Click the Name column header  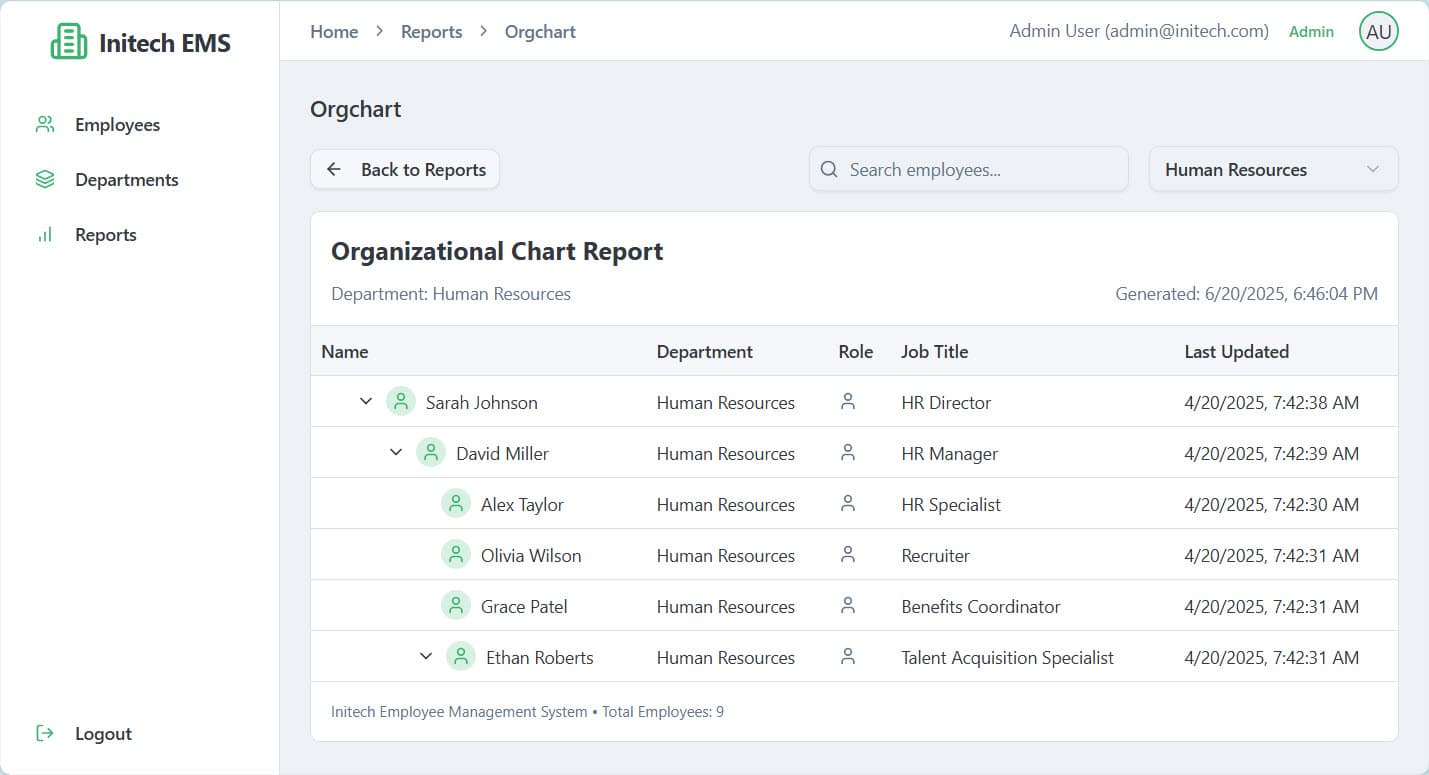[344, 352]
